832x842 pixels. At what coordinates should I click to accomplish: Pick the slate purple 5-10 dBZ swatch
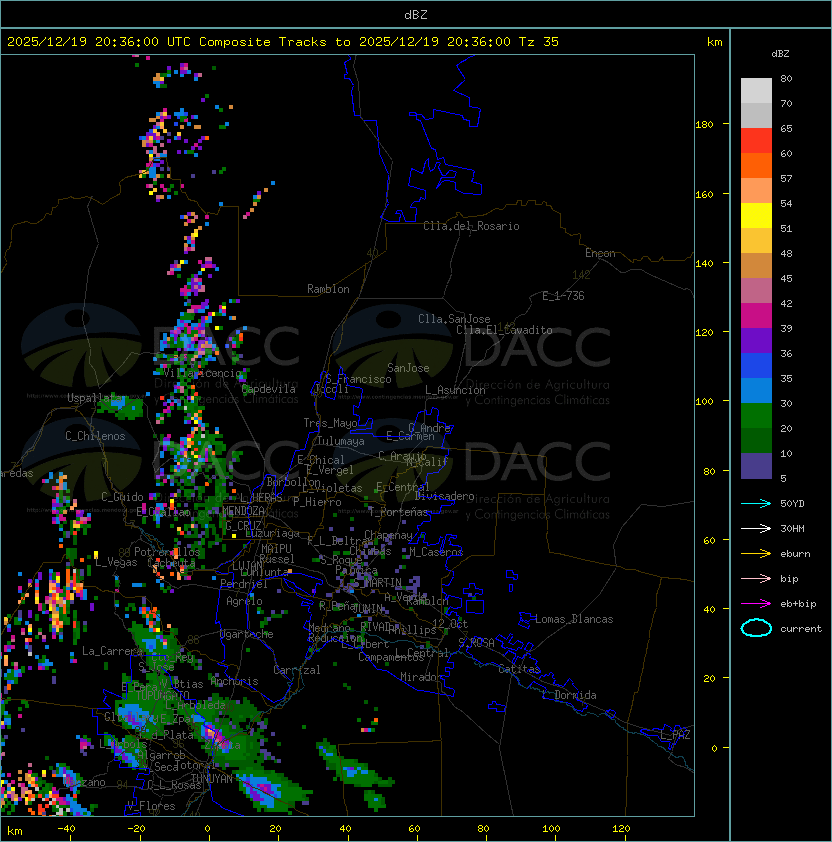756,466
